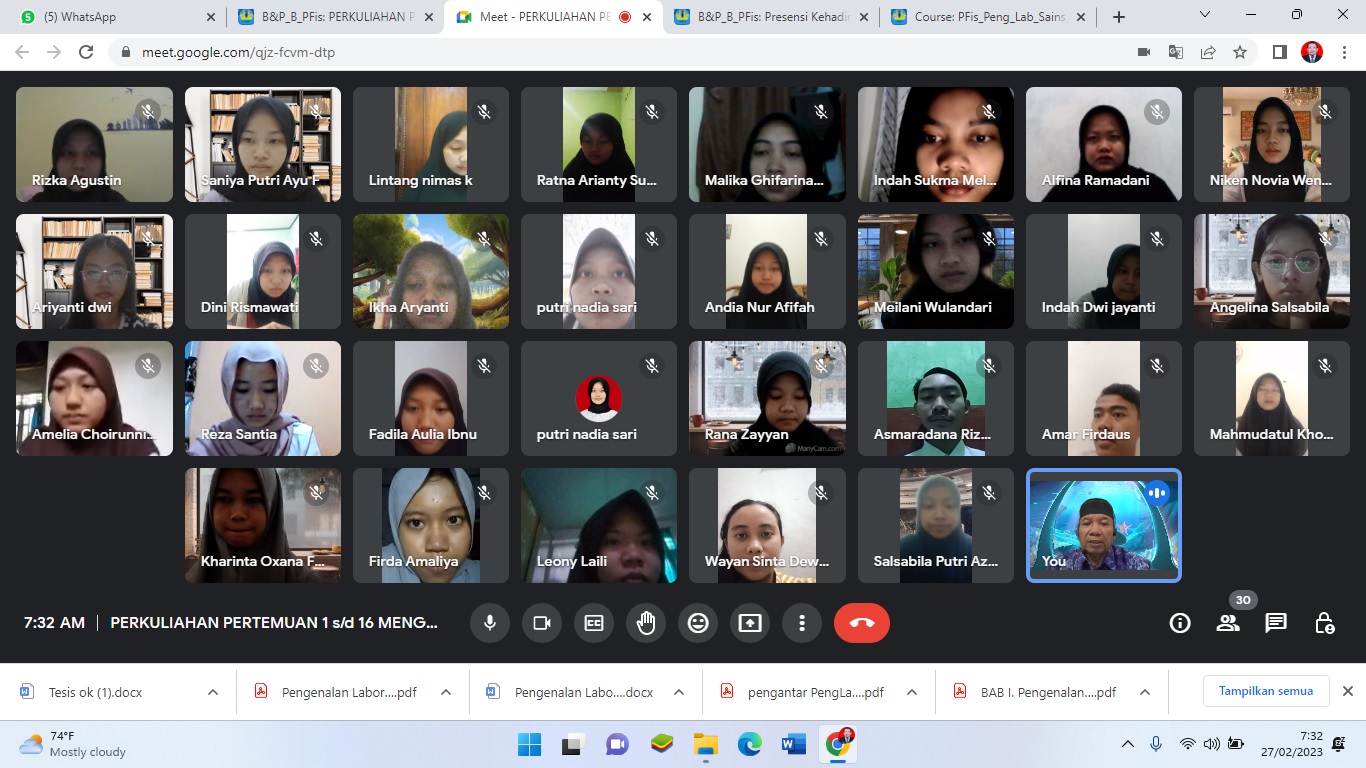The image size is (1366, 768).
Task: Expand options for Tesis ok (1).docx download
Action: 213,692
